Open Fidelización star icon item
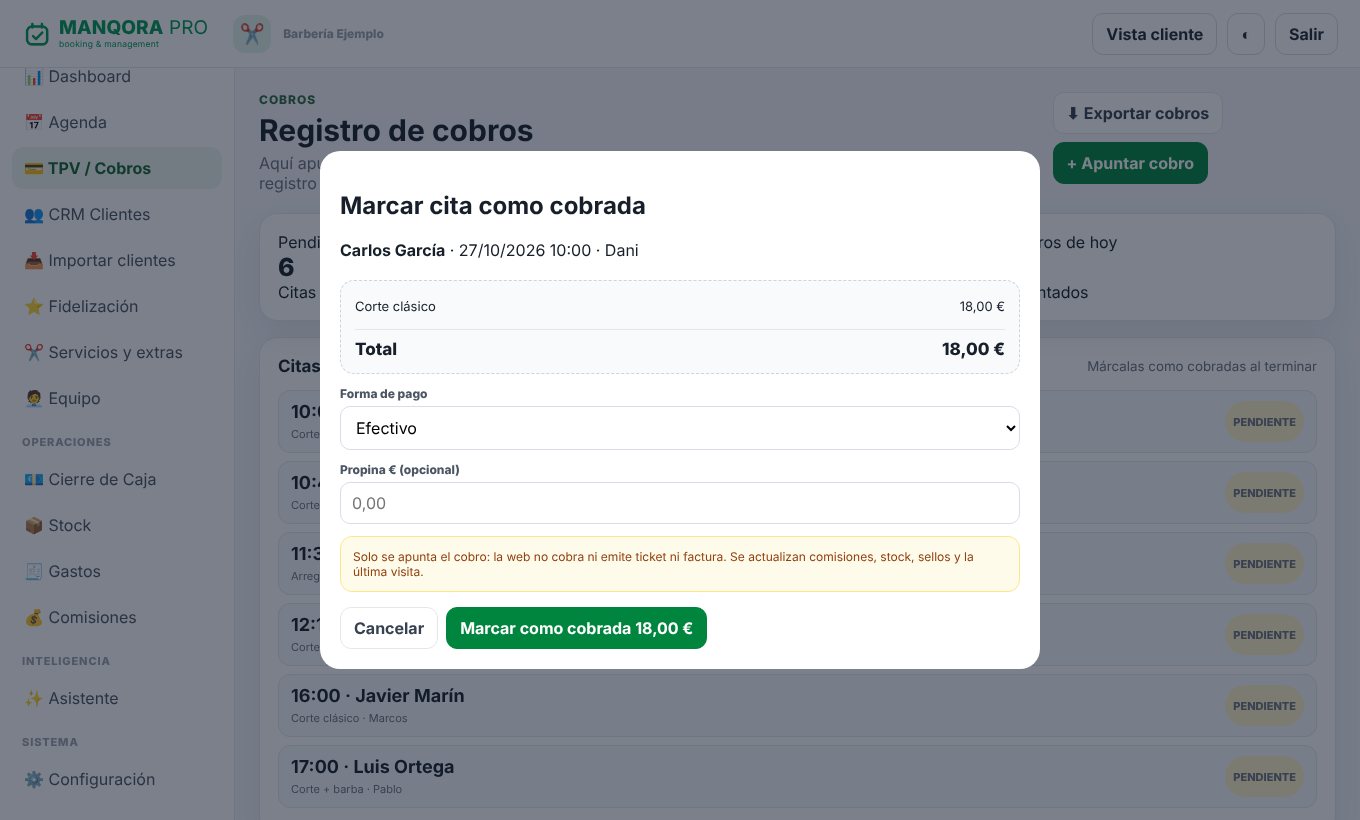The height and width of the screenshot is (820, 1360). pos(33,307)
